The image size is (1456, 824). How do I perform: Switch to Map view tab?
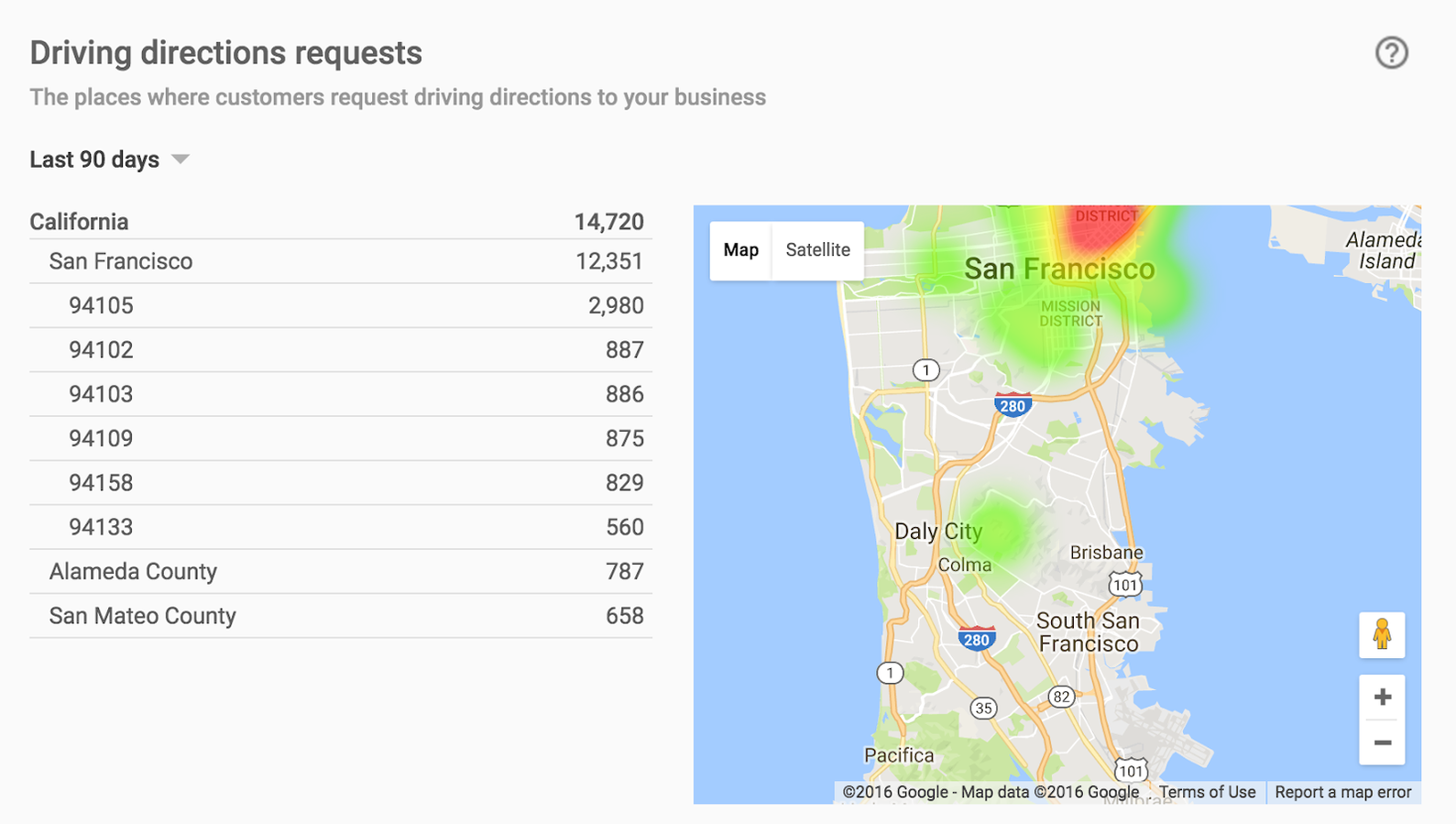click(x=741, y=250)
